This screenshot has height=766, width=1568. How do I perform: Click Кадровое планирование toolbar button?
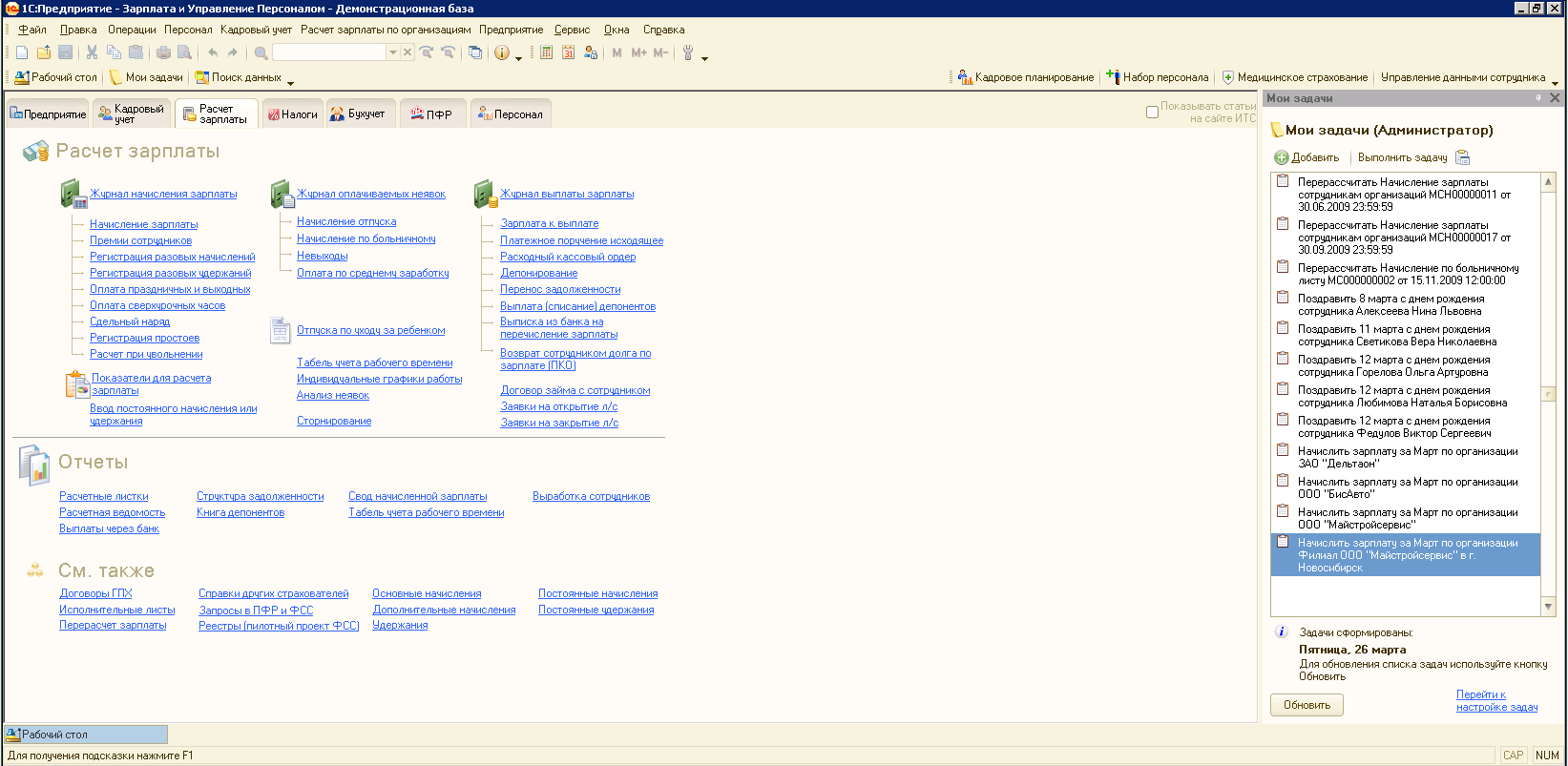[x=1026, y=77]
